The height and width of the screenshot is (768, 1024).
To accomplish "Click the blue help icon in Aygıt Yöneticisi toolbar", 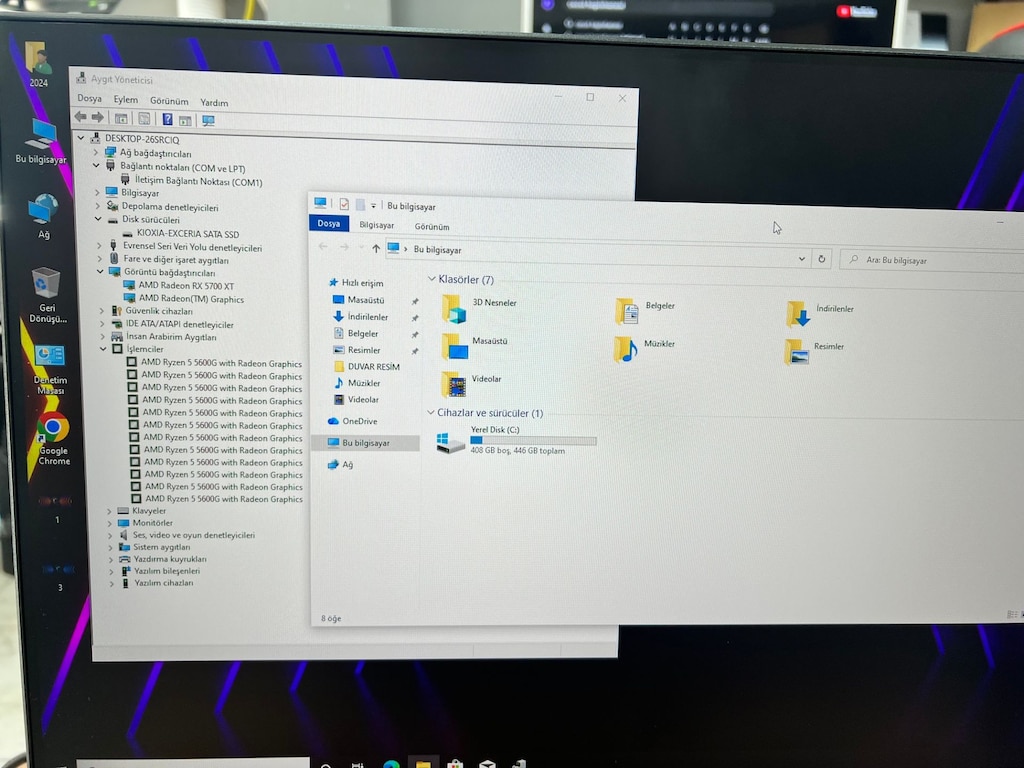I will [x=167, y=119].
